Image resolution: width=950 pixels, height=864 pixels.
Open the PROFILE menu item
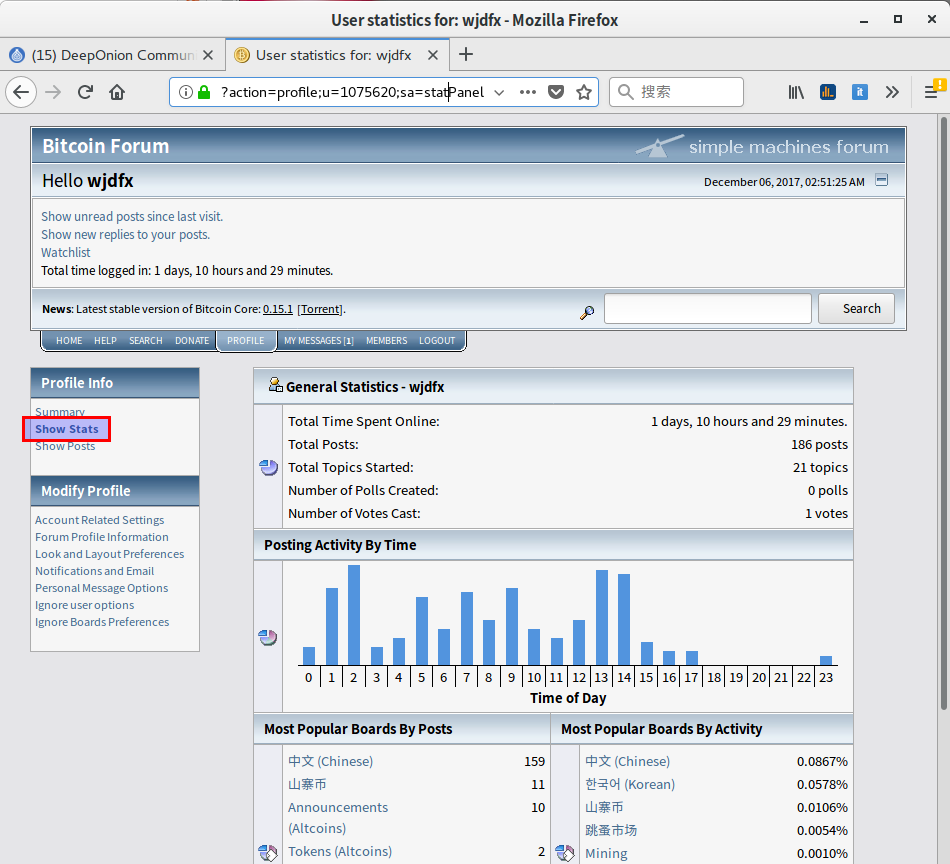coord(245,341)
